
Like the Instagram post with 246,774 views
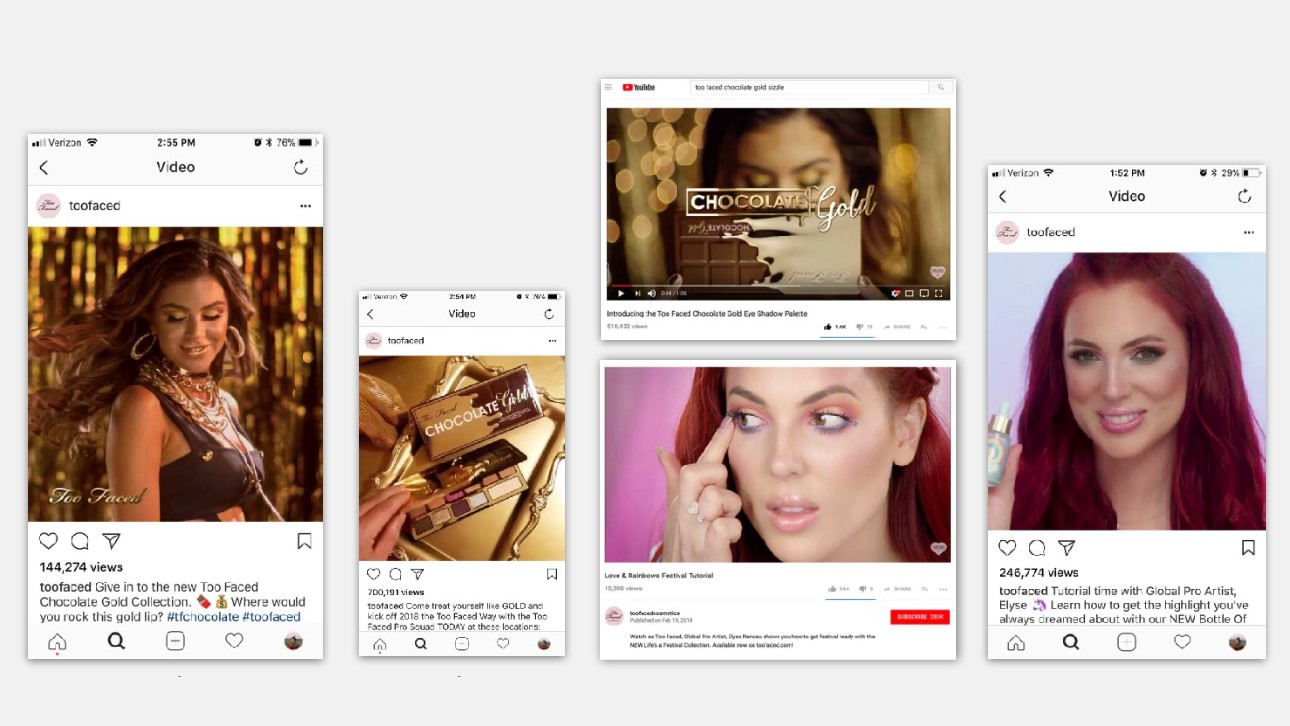click(x=1007, y=548)
